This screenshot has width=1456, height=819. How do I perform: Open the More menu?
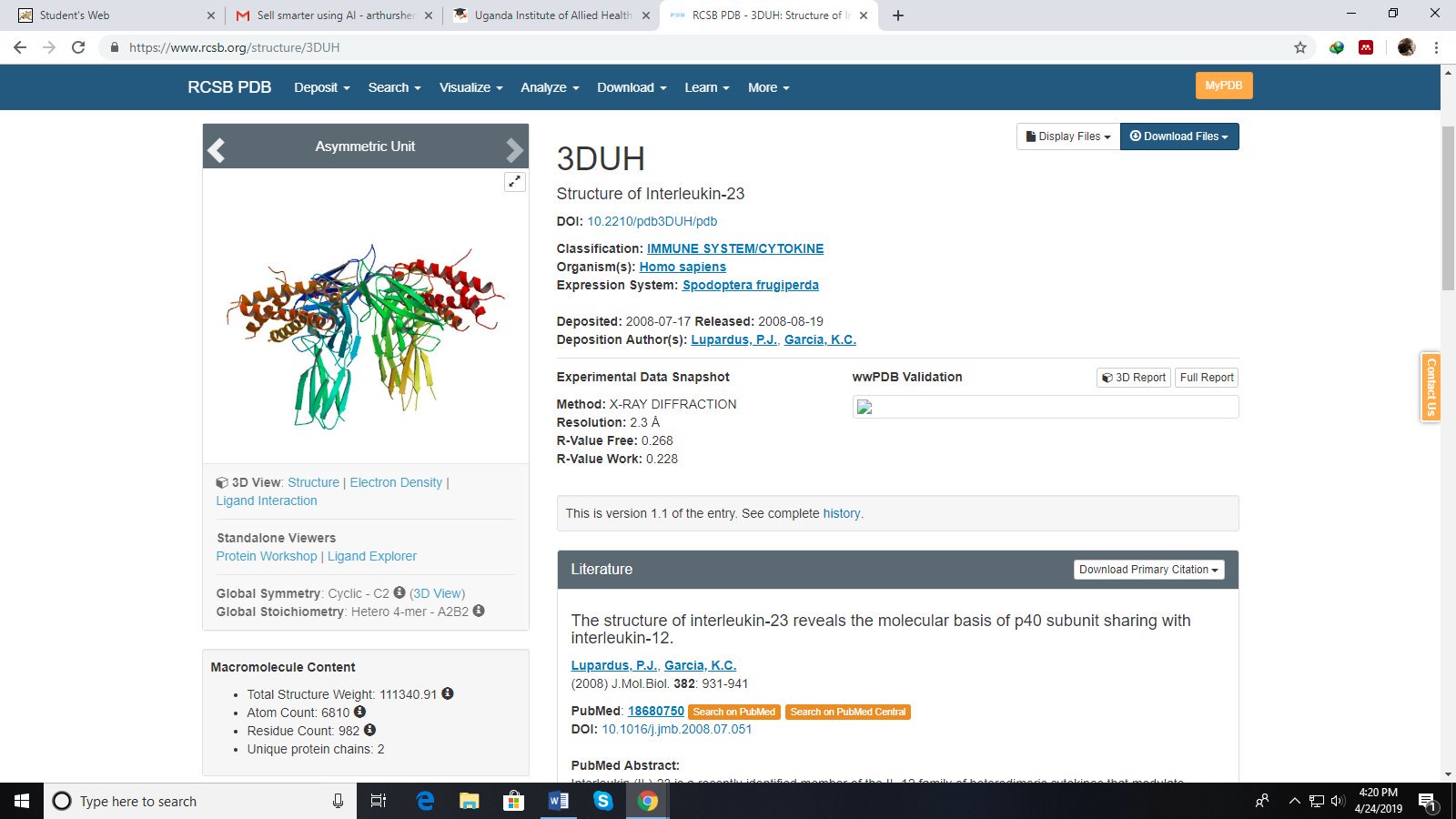[769, 87]
